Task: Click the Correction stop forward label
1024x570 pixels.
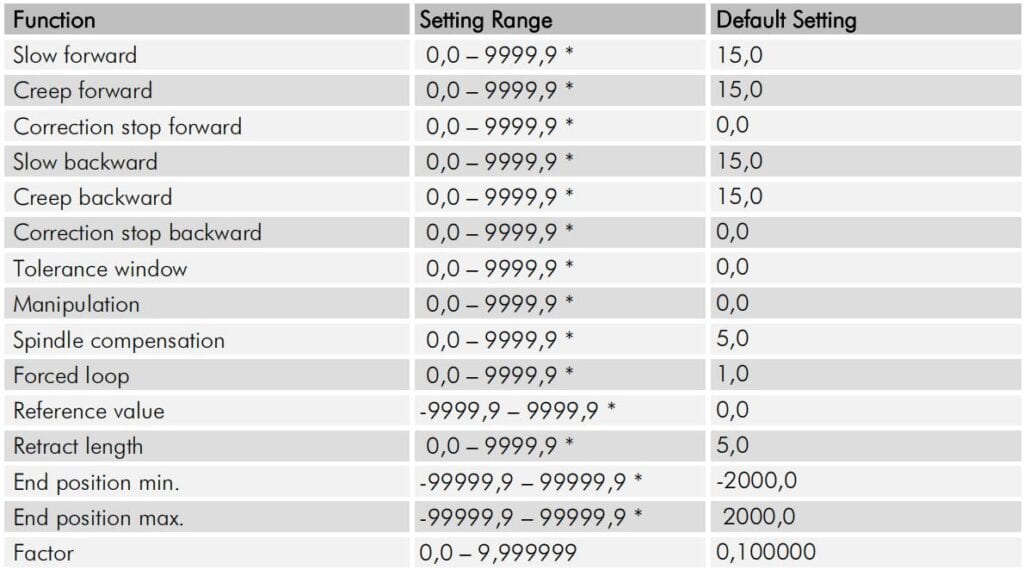Action: pyautogui.click(x=127, y=126)
